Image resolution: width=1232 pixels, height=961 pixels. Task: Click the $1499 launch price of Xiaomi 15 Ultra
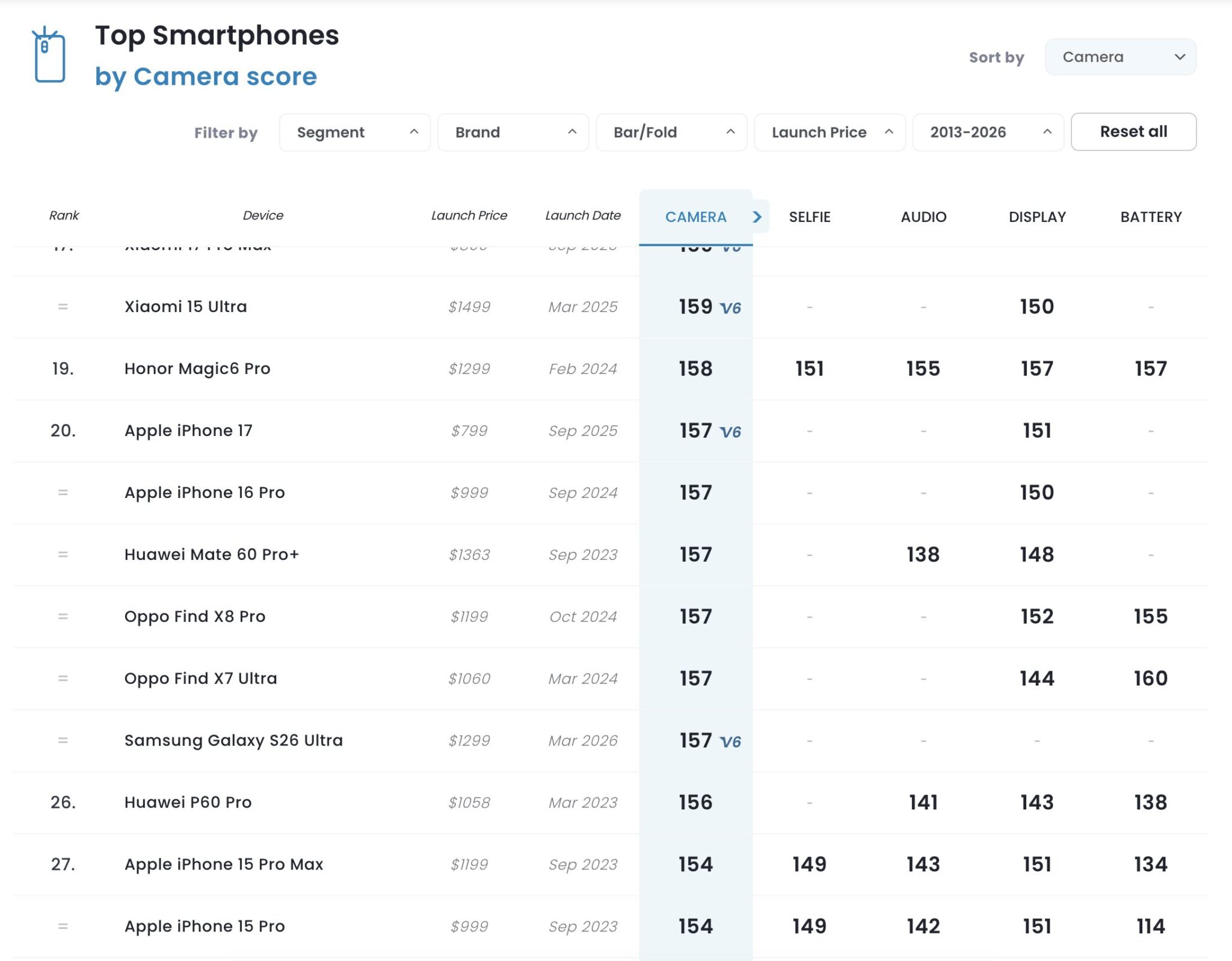(469, 307)
